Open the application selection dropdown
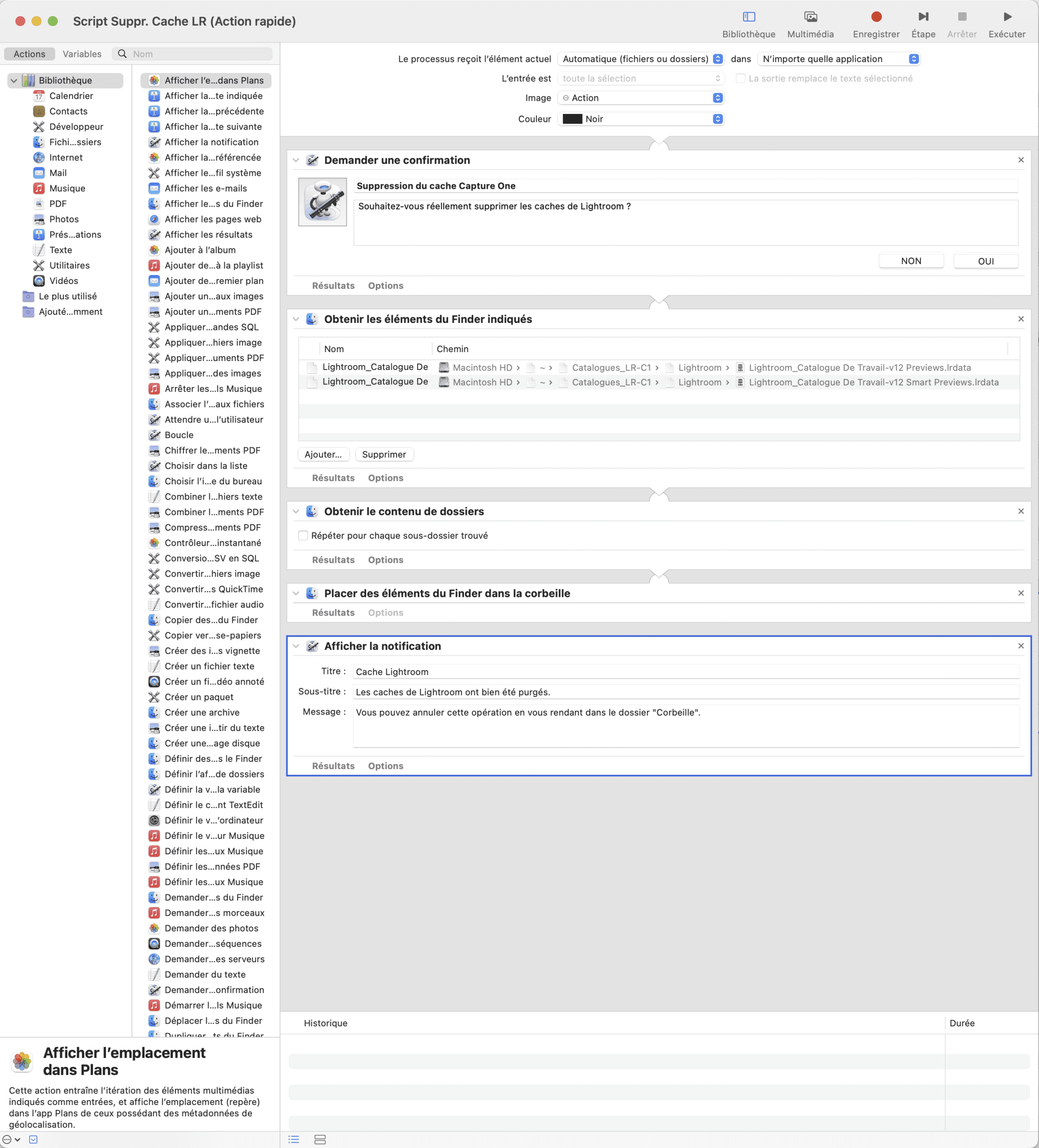This screenshot has height=1148, width=1039. pyautogui.click(x=839, y=59)
